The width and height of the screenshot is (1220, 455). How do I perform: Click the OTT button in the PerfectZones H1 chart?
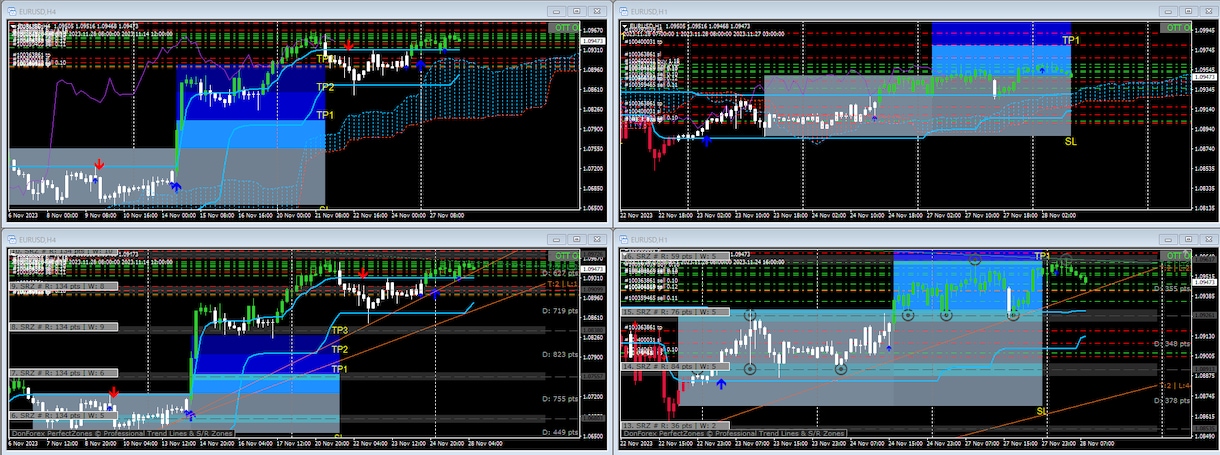1177,257
